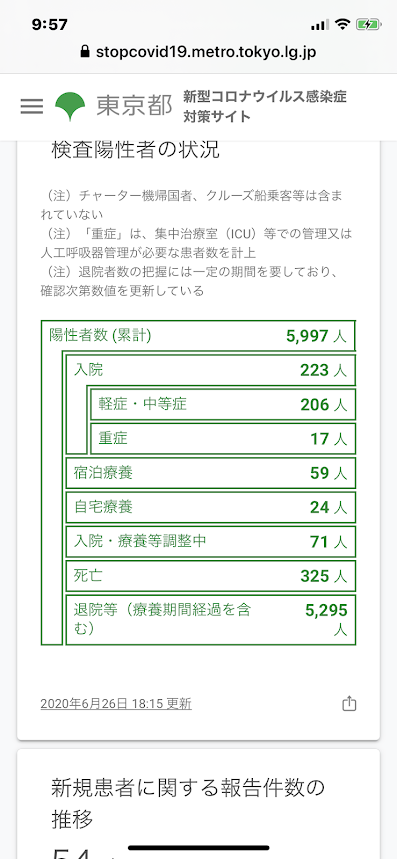Tap the stopcovid19.metro.tokyo.lg.jp address bar
The image size is (397, 859).
click(x=198, y=52)
